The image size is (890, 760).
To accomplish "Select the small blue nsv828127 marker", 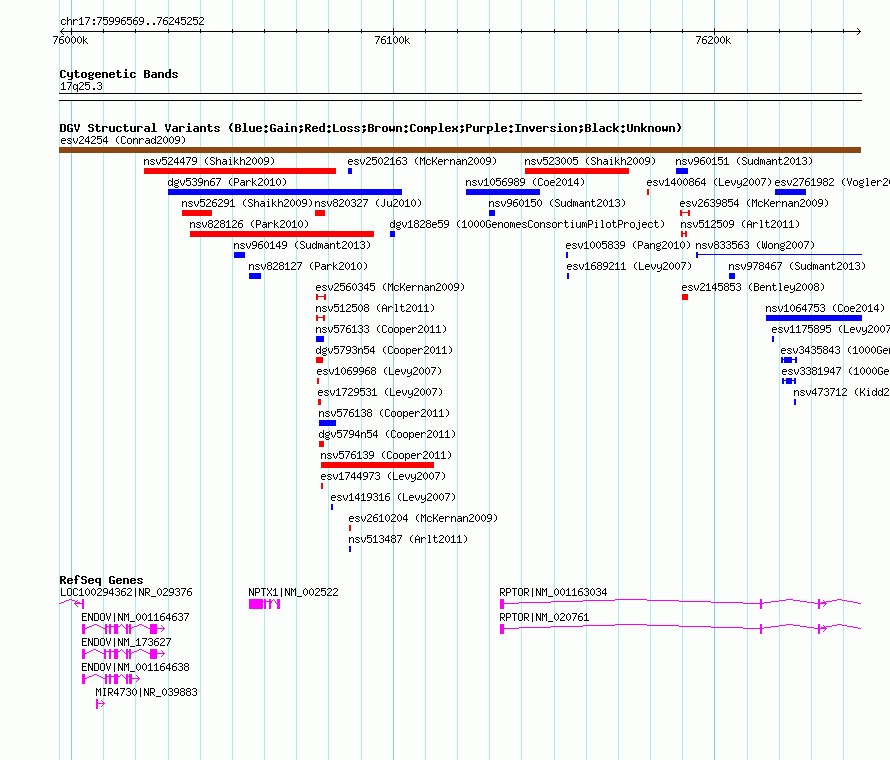I will click(x=255, y=276).
